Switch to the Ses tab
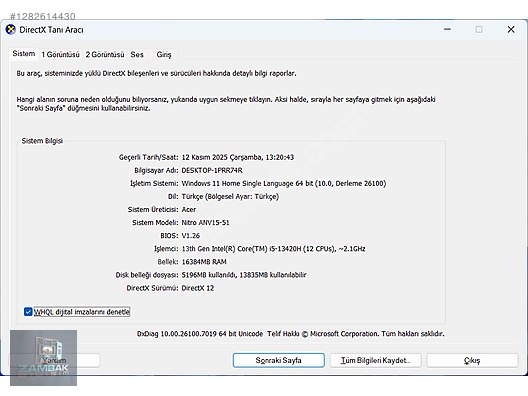The height and width of the screenshot is (396, 528). tap(137, 55)
